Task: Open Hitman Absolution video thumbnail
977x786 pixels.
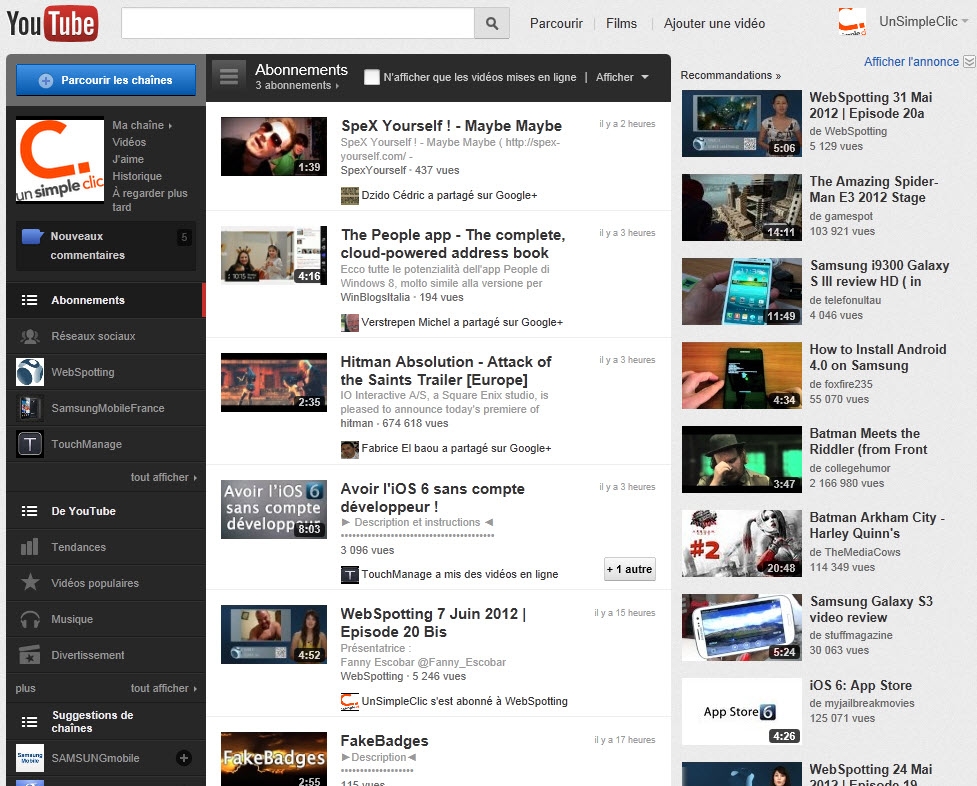Action: pos(274,383)
